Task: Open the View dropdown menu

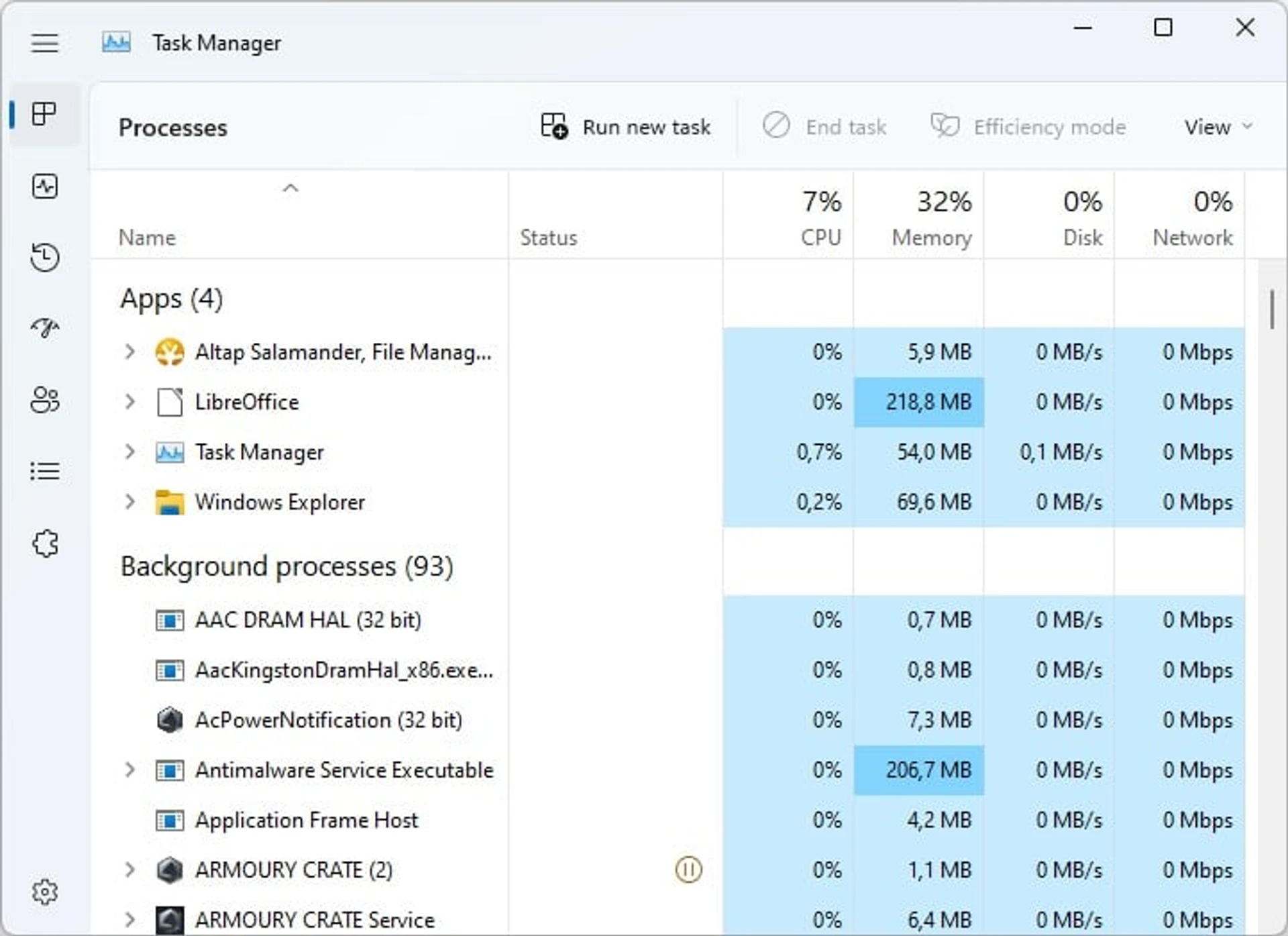Action: [1218, 126]
